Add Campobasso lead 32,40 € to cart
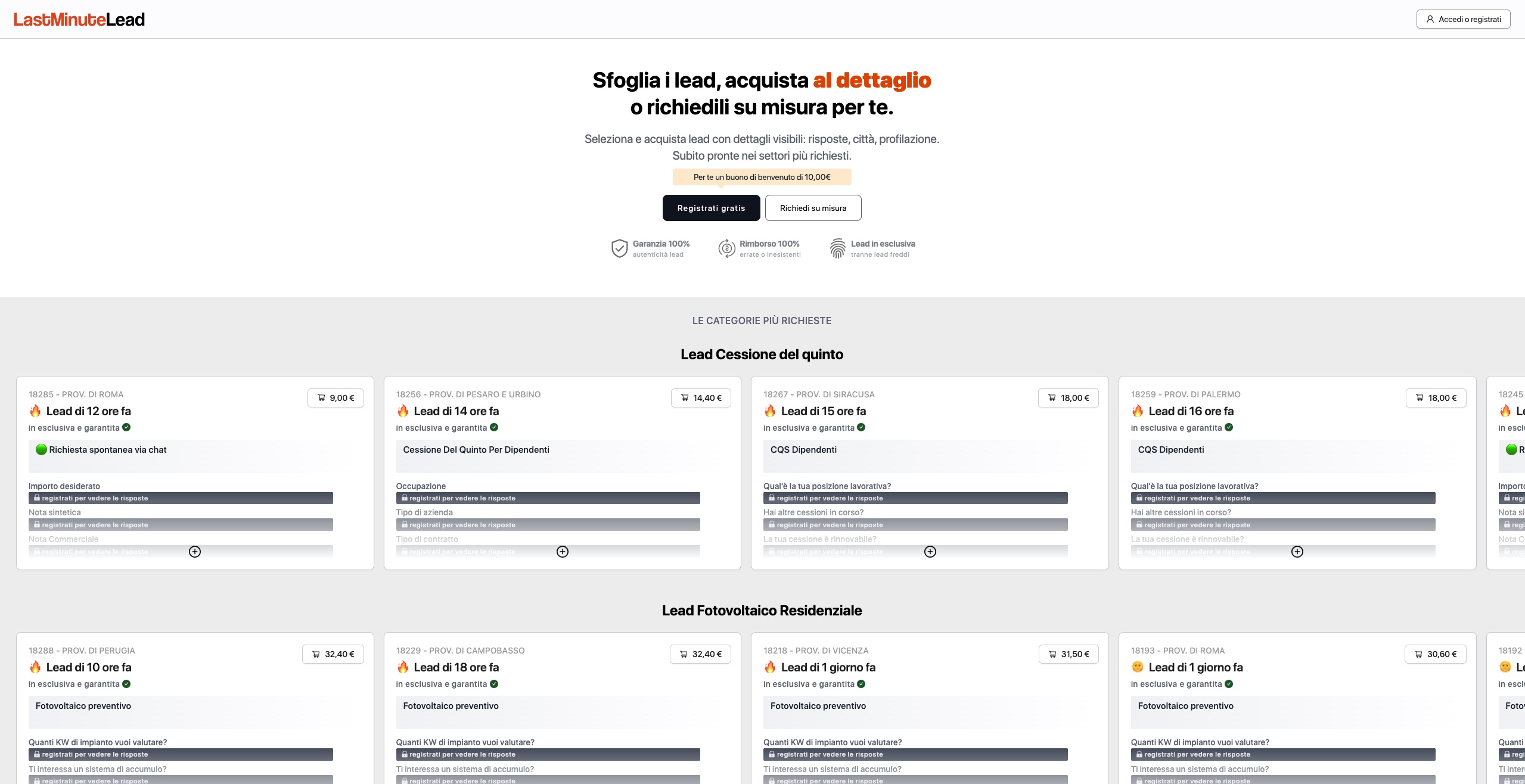Viewport: 1525px width, 784px height. click(700, 654)
